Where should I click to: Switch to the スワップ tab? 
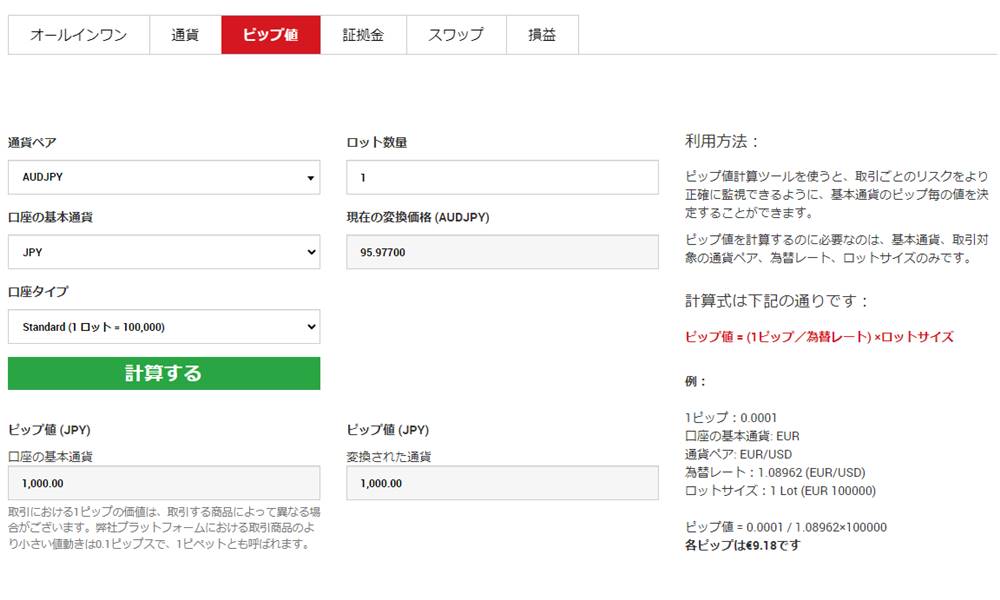click(x=456, y=33)
